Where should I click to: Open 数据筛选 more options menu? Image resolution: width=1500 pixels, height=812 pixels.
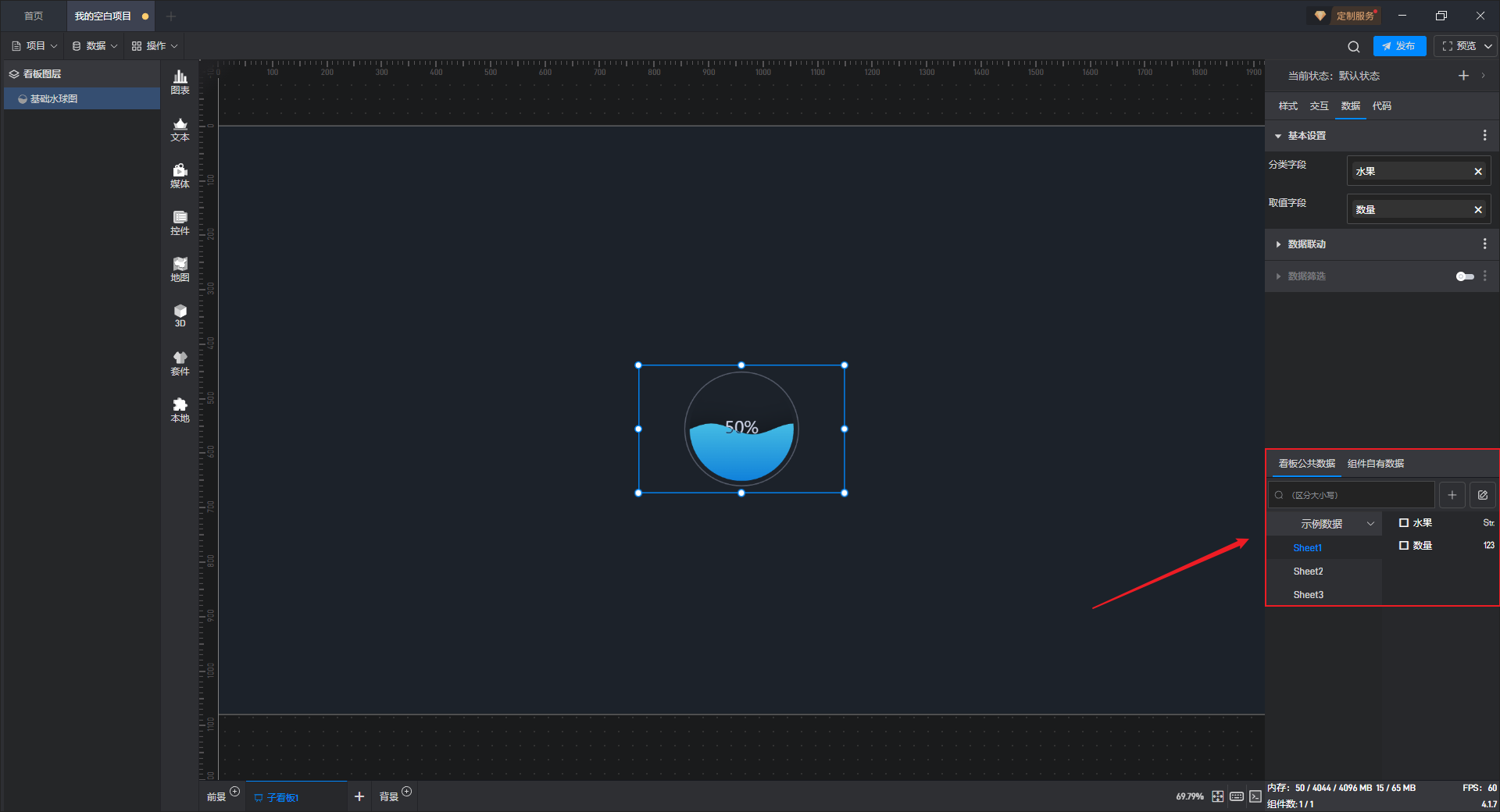tap(1484, 276)
